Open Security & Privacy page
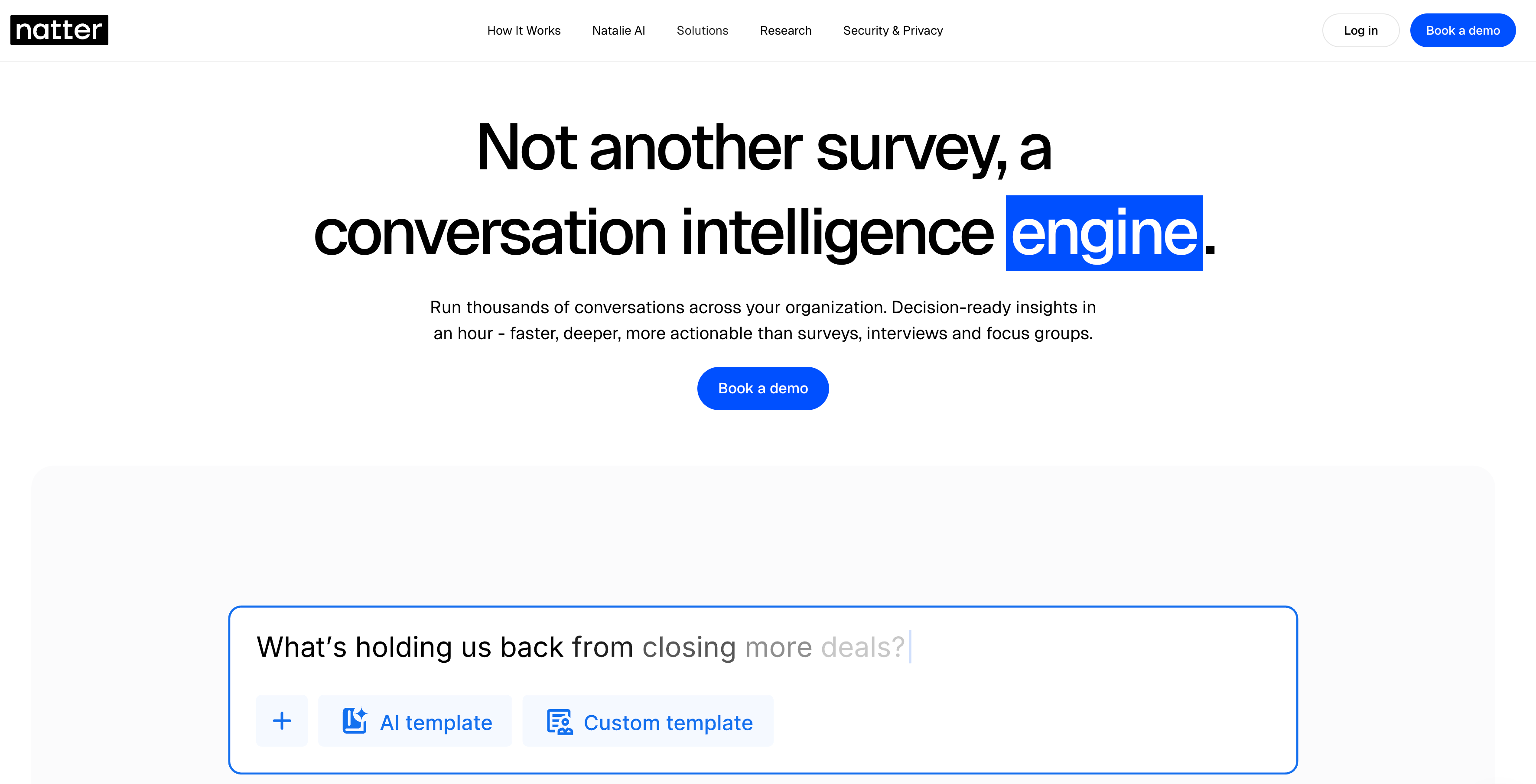The height and width of the screenshot is (784, 1536). tap(893, 30)
